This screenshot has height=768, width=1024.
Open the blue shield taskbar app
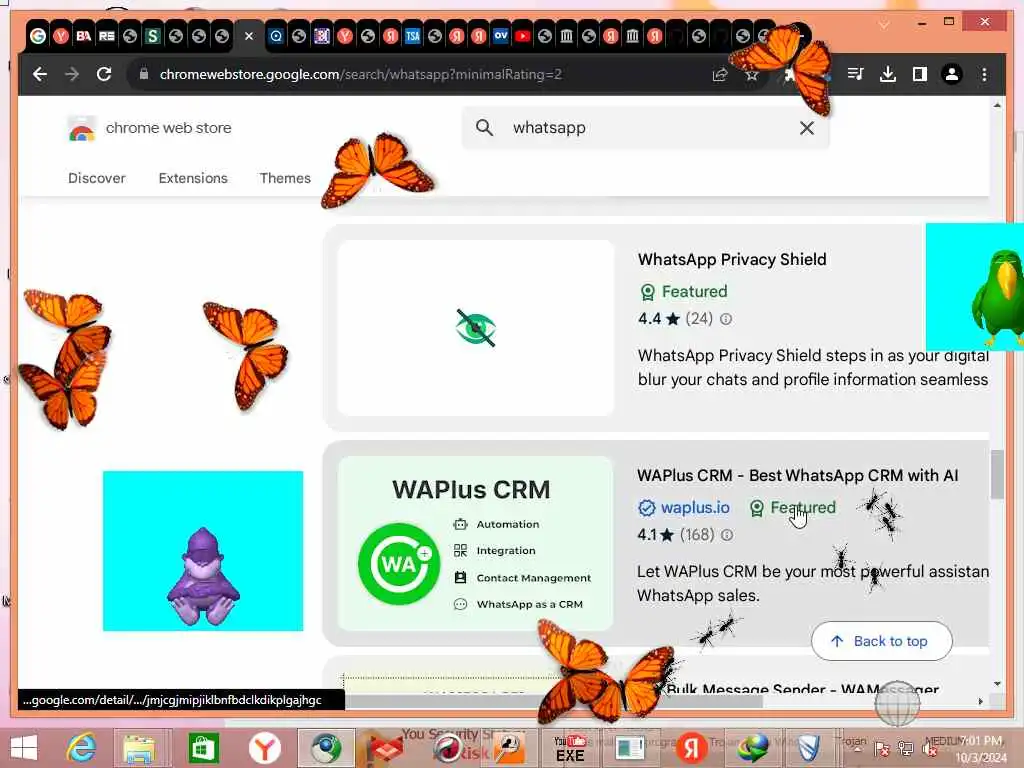(808, 748)
